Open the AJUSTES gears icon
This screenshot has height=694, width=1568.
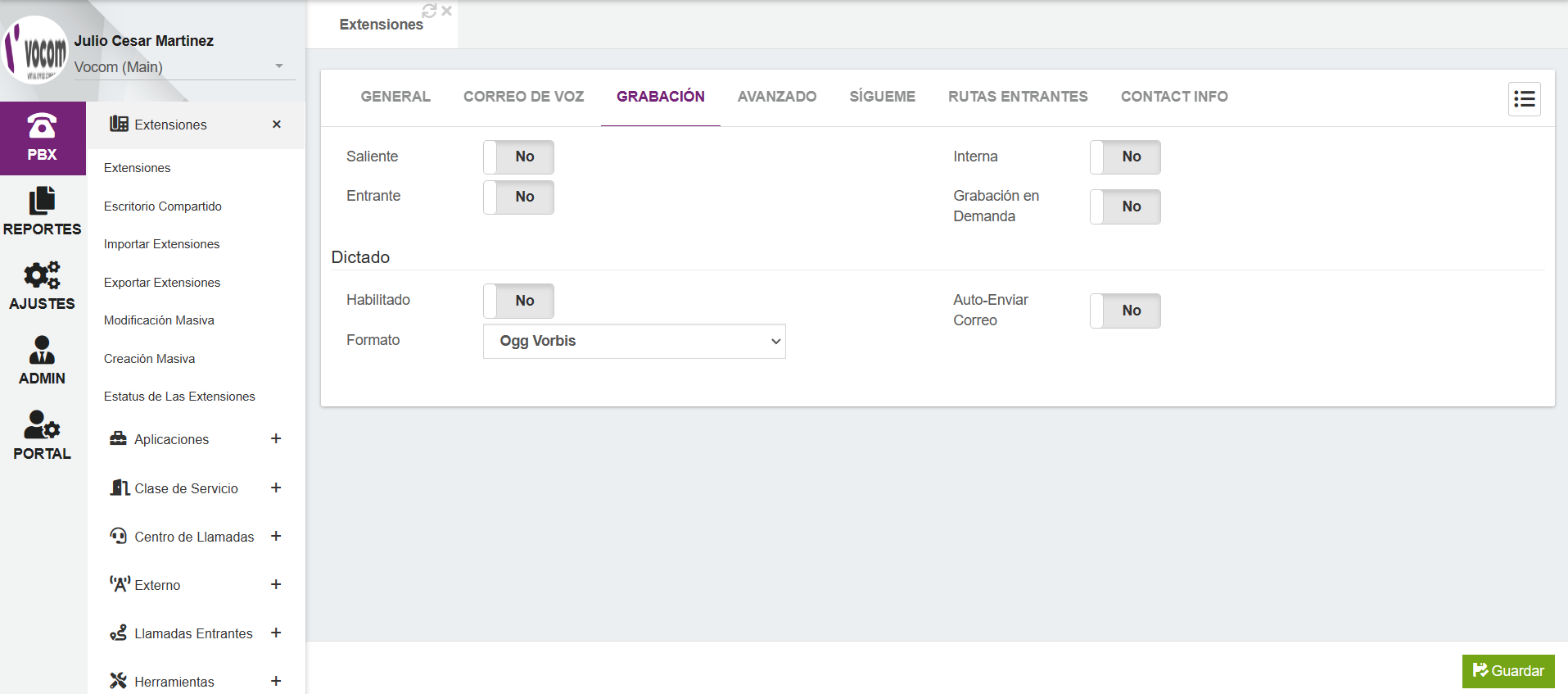click(x=42, y=274)
